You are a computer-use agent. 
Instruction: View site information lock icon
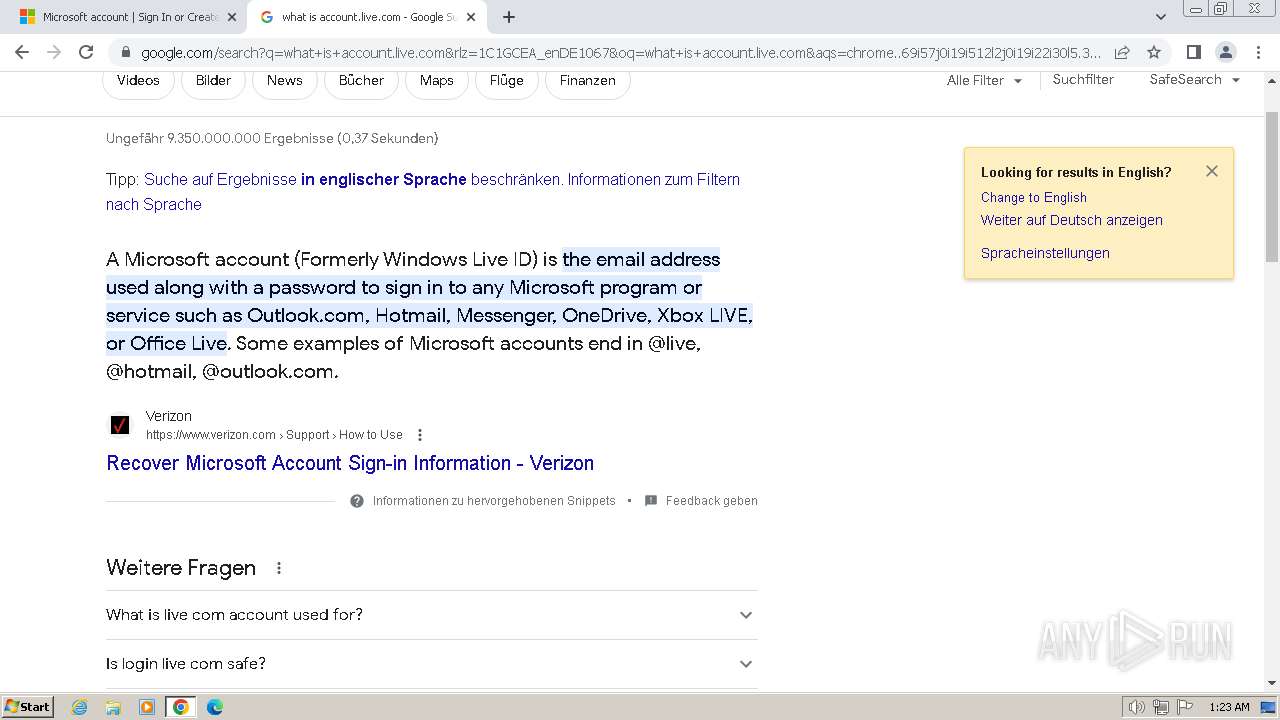125,52
